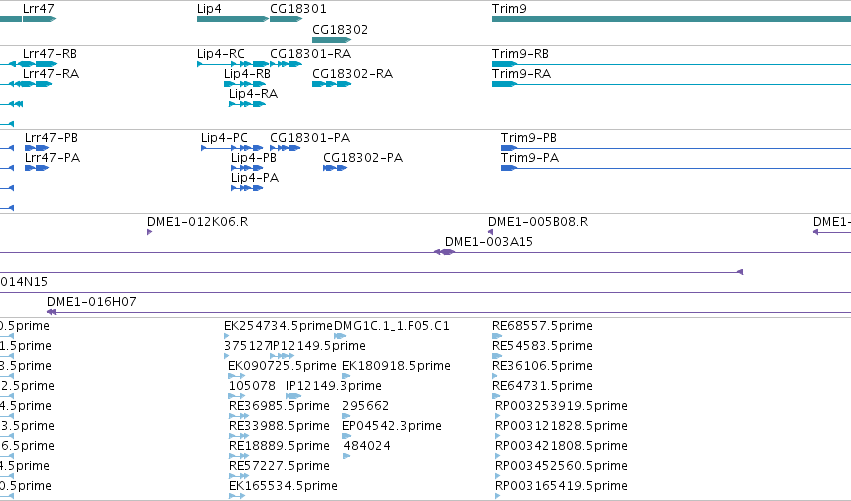Click the 295662 EST label
The image size is (851, 501).
pyautogui.click(x=366, y=406)
